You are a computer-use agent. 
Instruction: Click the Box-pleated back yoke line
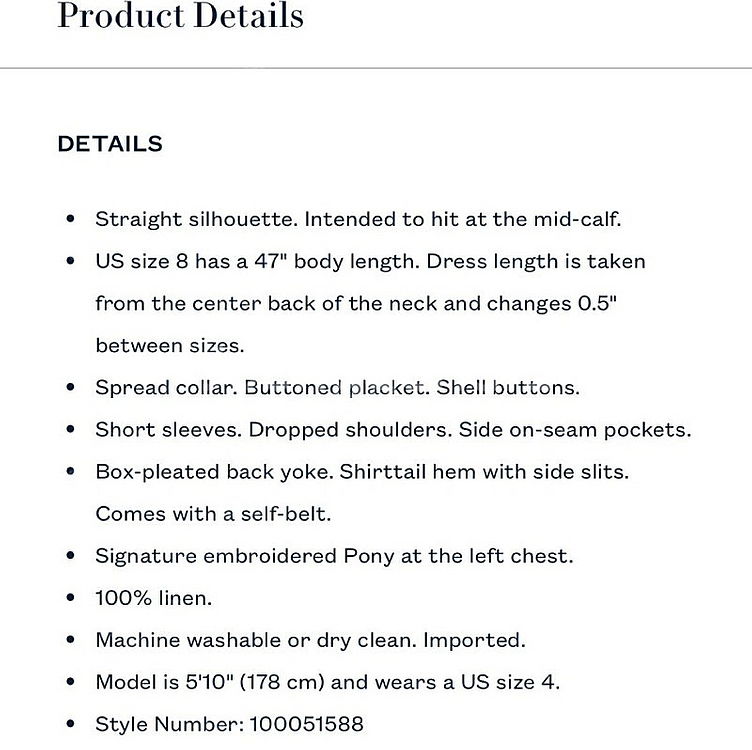coord(362,472)
